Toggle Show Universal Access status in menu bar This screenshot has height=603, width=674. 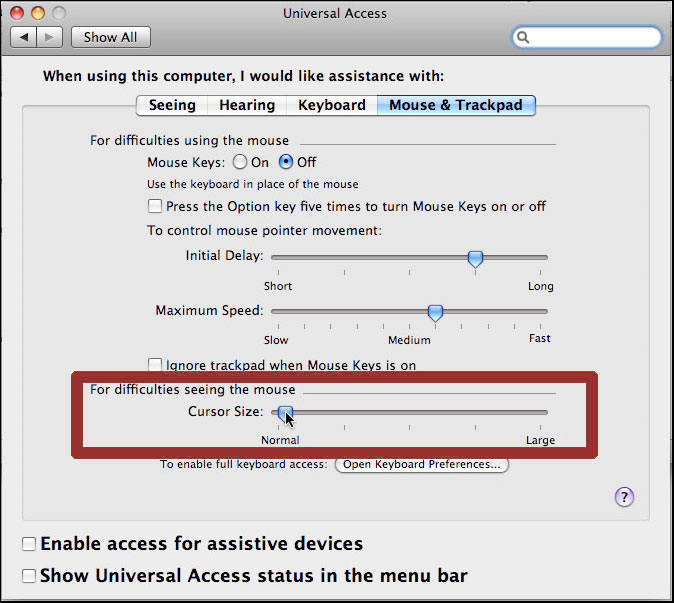click(x=29, y=575)
